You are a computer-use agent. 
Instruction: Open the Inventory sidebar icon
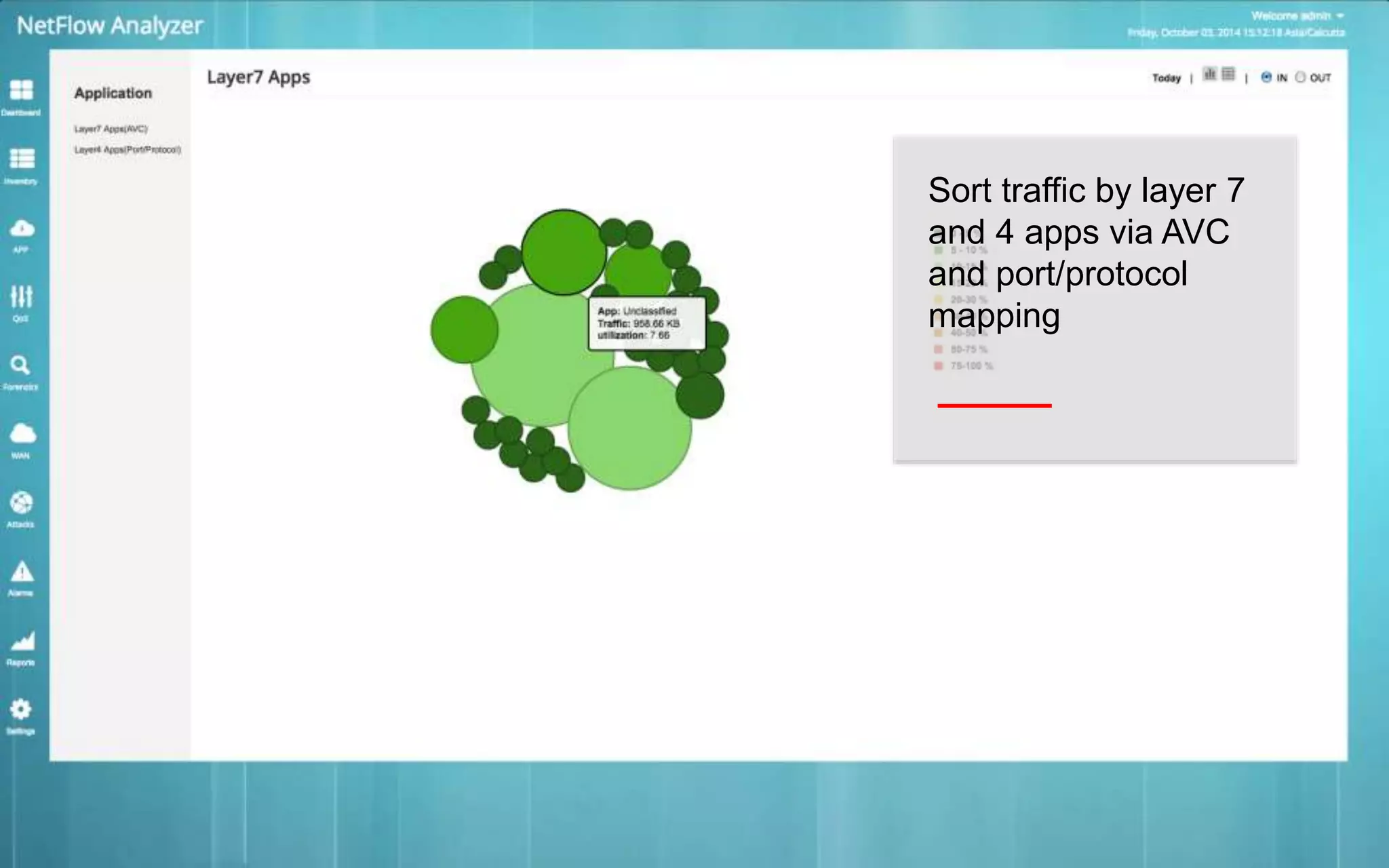point(22,159)
